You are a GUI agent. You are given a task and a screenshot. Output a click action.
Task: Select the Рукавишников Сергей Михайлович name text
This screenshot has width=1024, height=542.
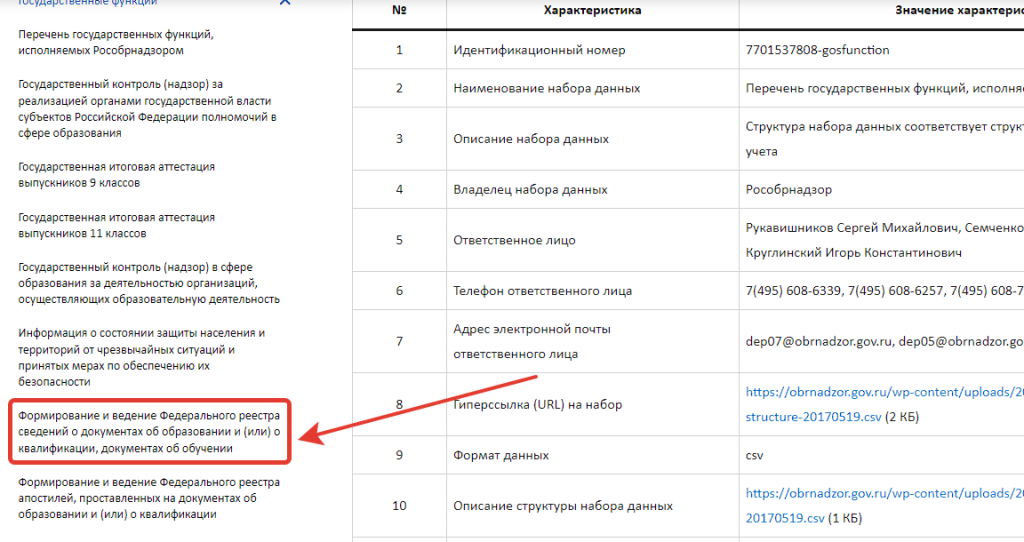[x=852, y=228]
